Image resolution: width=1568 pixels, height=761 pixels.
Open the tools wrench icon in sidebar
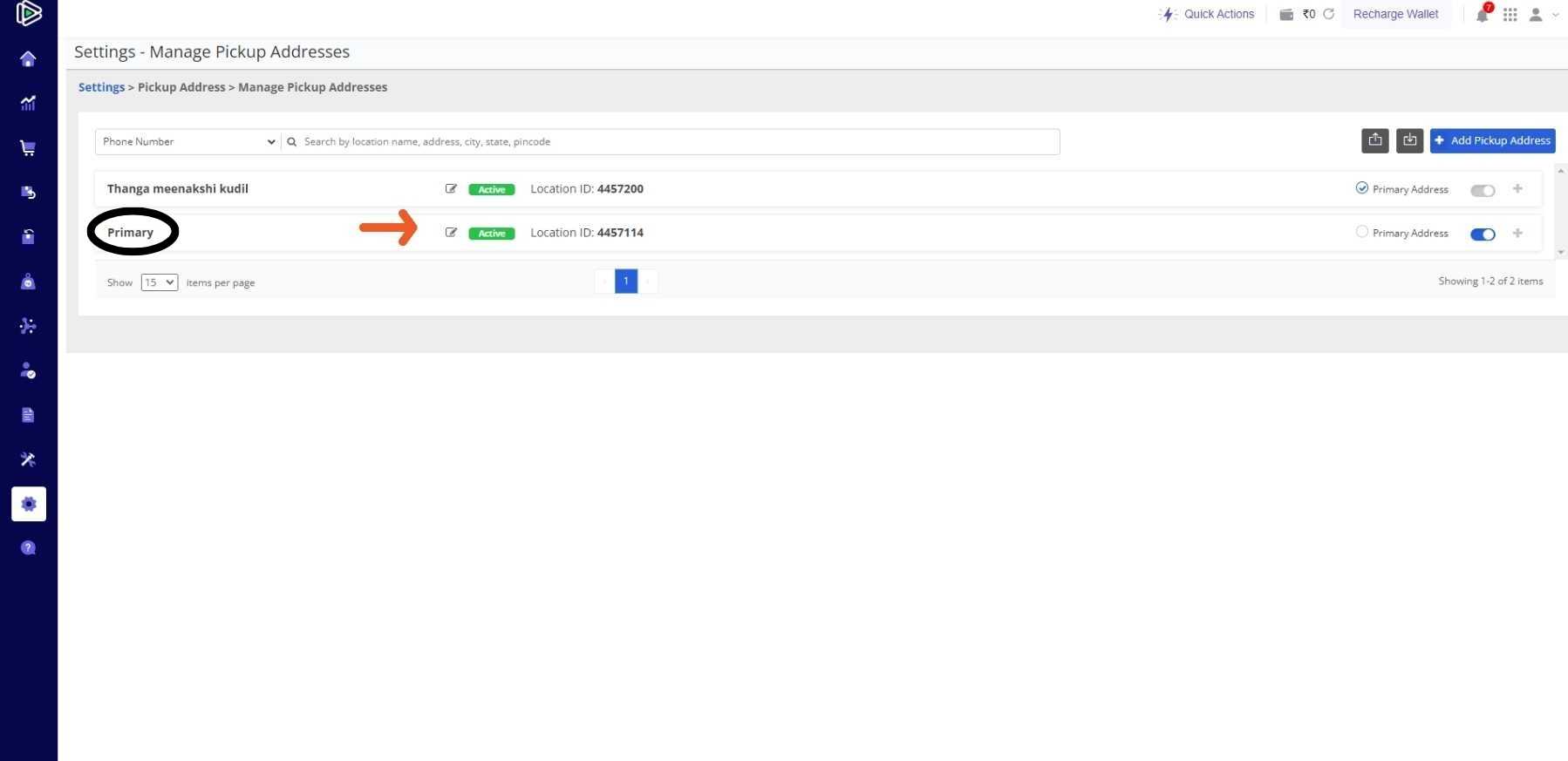point(28,459)
